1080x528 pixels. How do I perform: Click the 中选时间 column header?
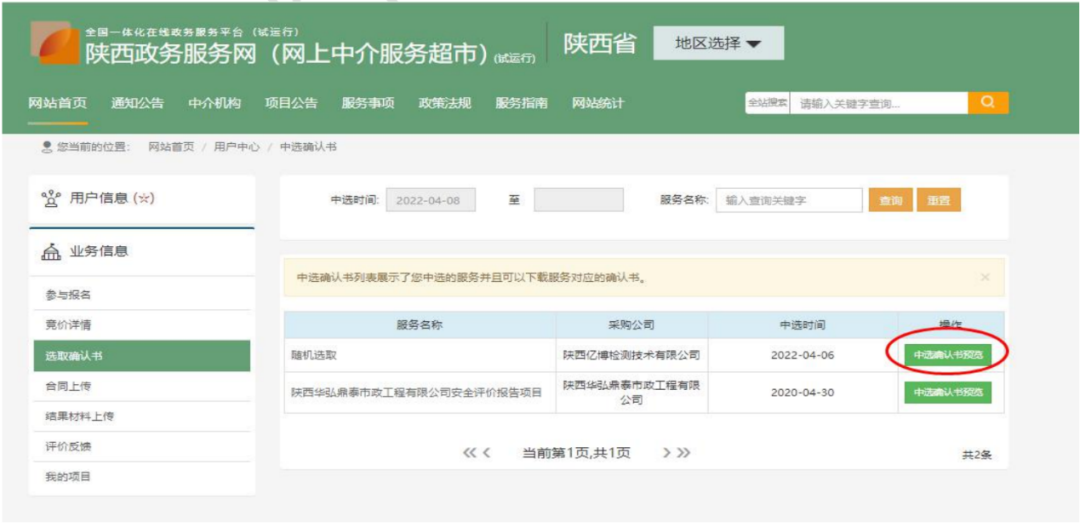pyautogui.click(x=803, y=325)
